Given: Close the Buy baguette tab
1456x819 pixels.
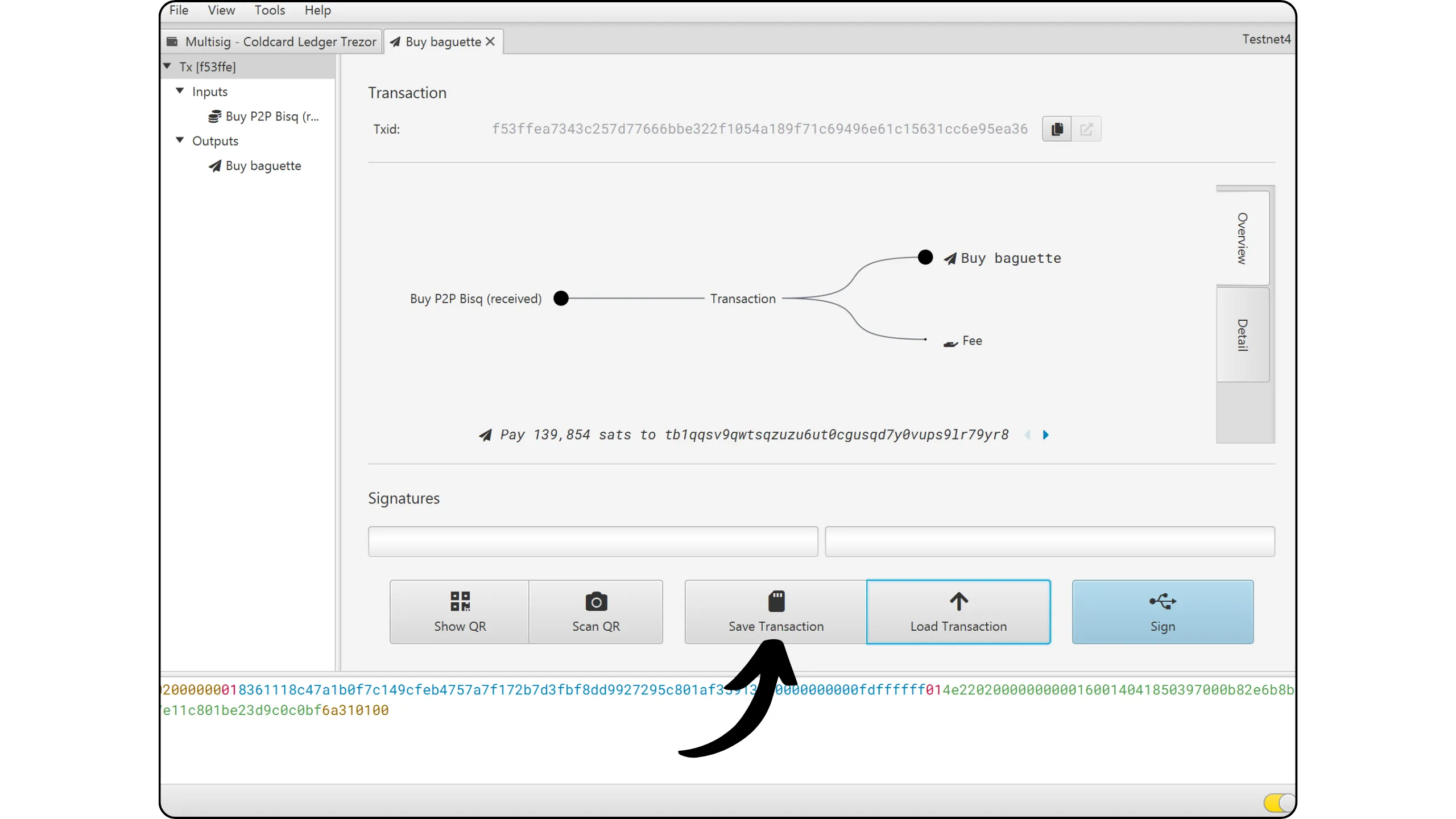Looking at the screenshot, I should pyautogui.click(x=490, y=42).
